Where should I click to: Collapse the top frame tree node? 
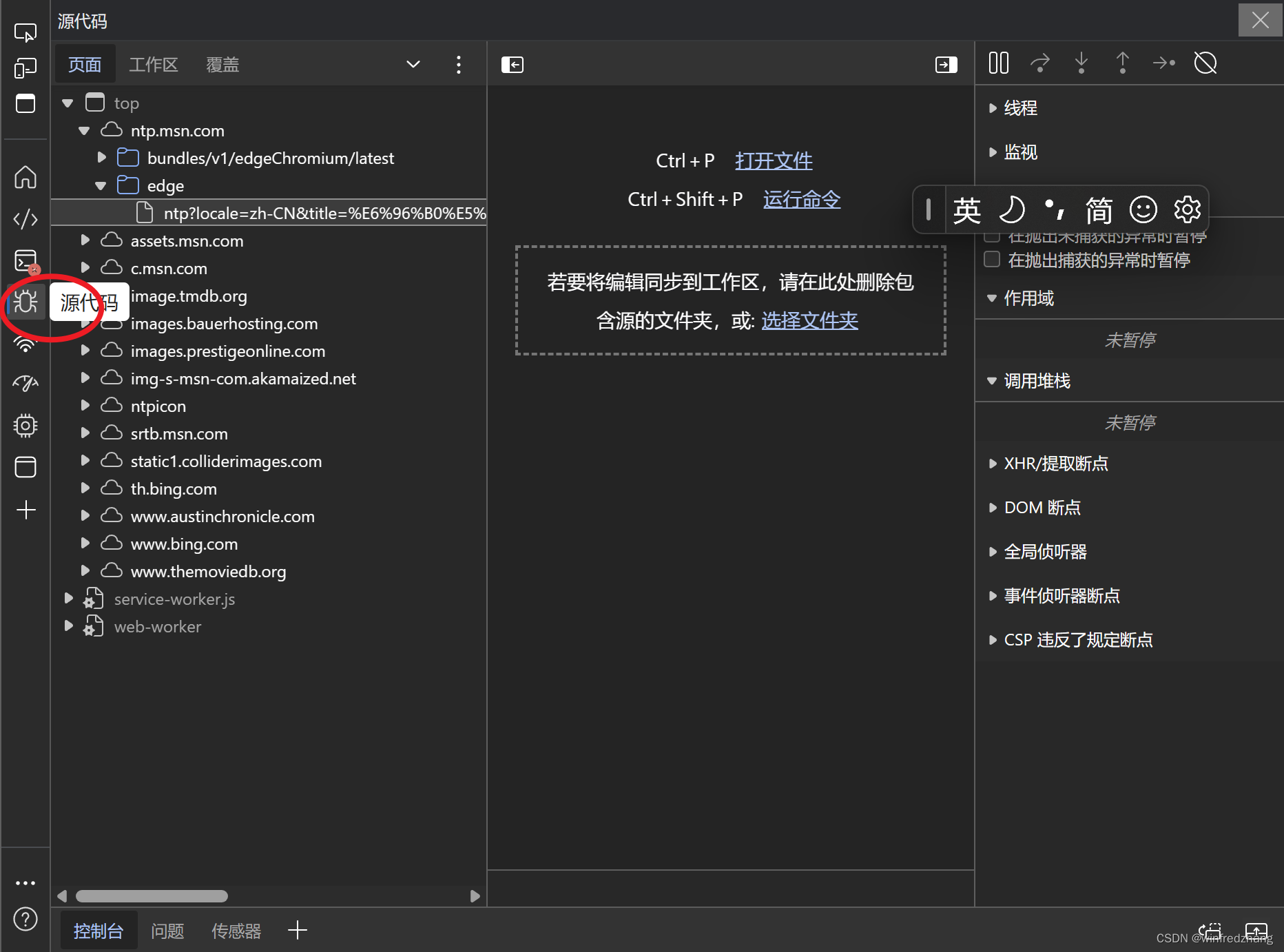[x=68, y=103]
